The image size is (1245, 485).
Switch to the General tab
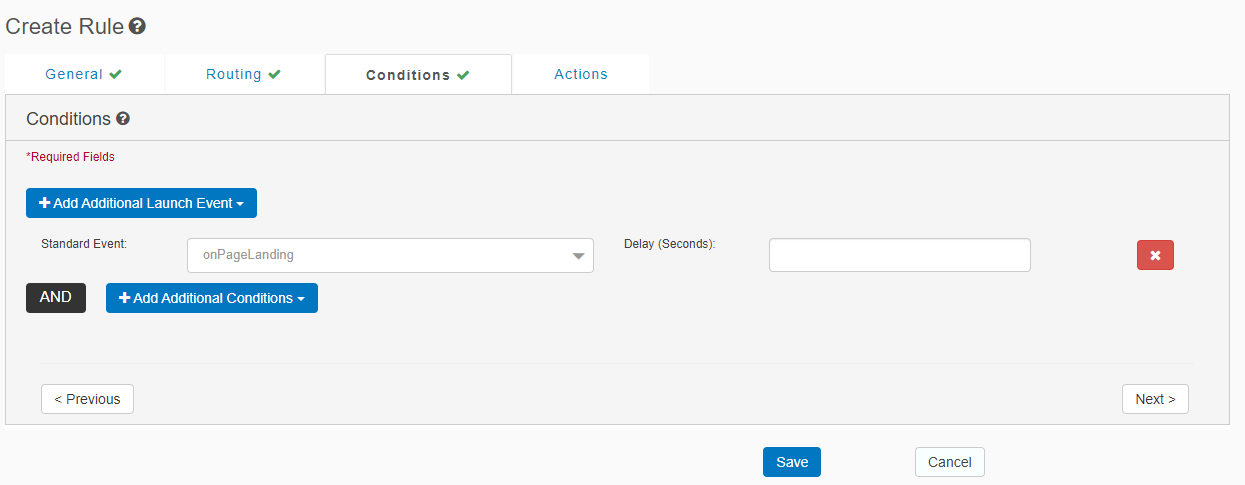75,74
